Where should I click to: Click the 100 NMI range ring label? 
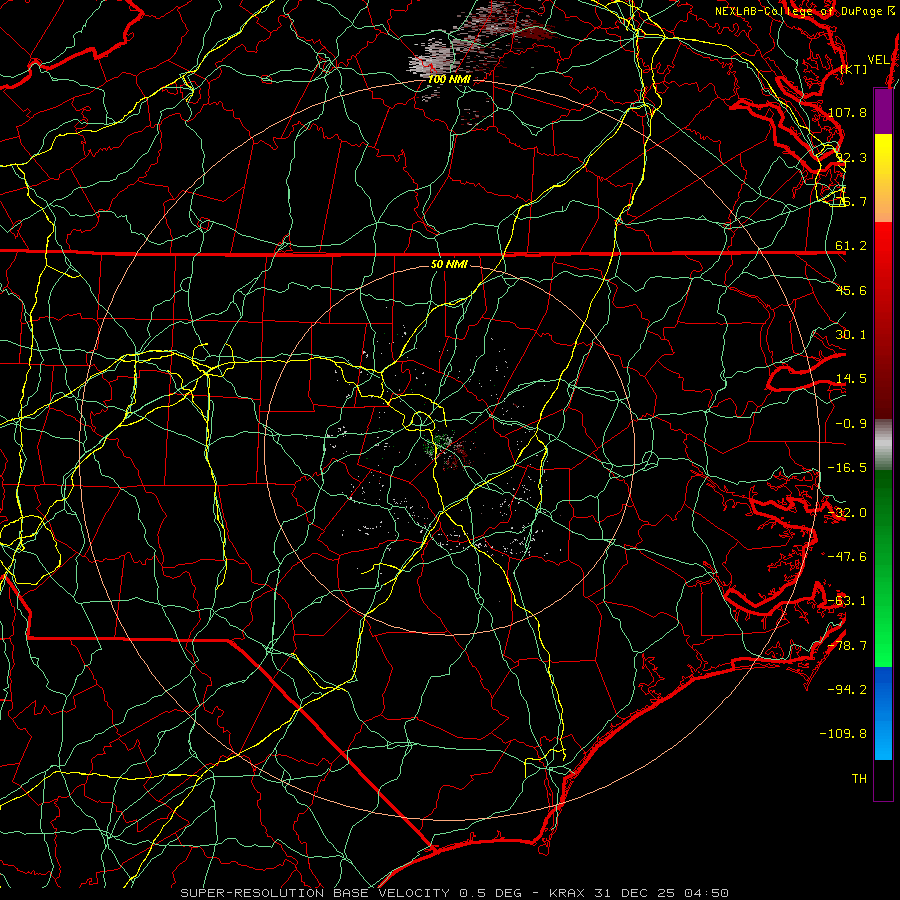[448, 79]
